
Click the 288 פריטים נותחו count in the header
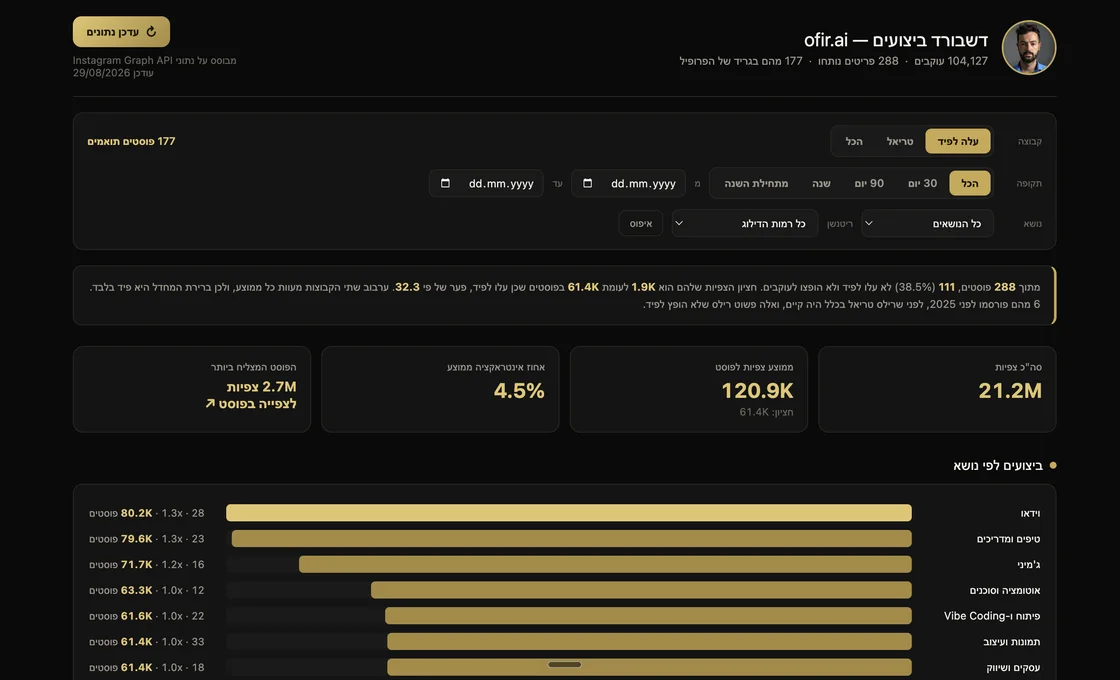pos(858,61)
